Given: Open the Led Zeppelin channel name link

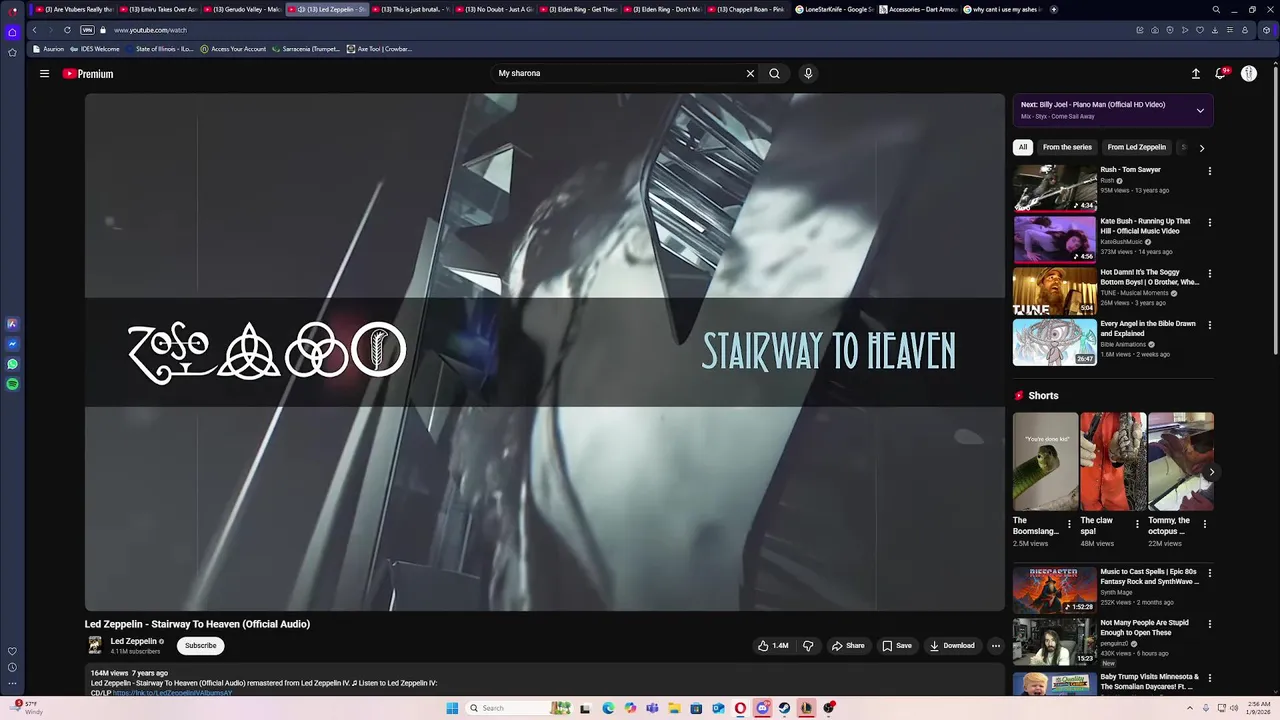Looking at the screenshot, I should coord(134,641).
